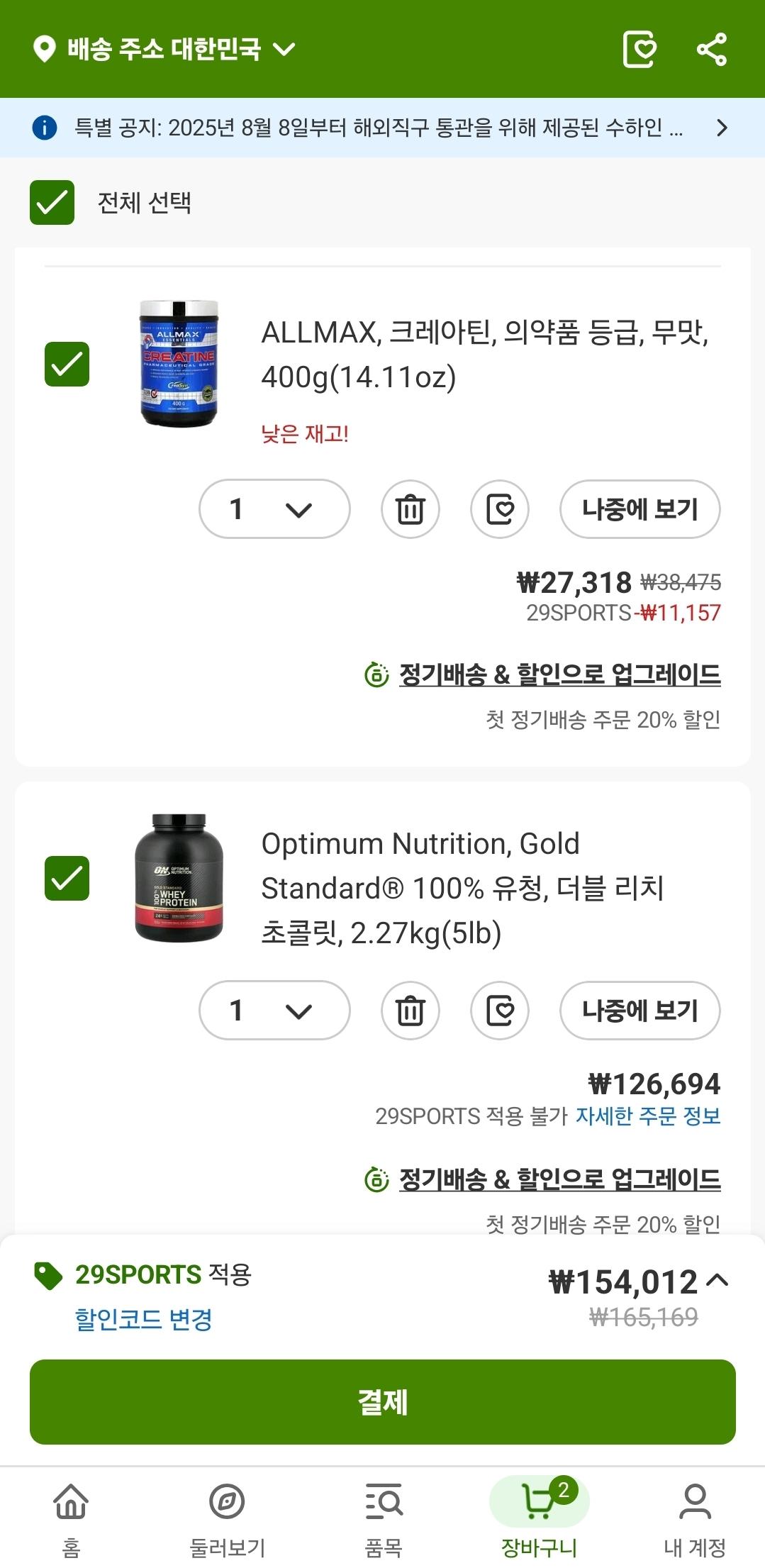
Task: Remove the Optimum Nutrition whey using trash icon
Action: click(410, 1011)
